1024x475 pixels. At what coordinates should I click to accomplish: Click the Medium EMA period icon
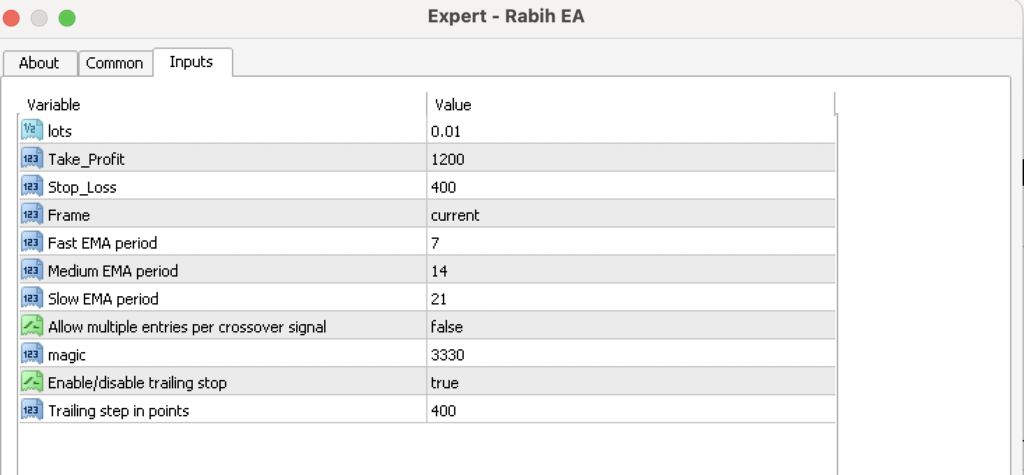click(x=30, y=271)
